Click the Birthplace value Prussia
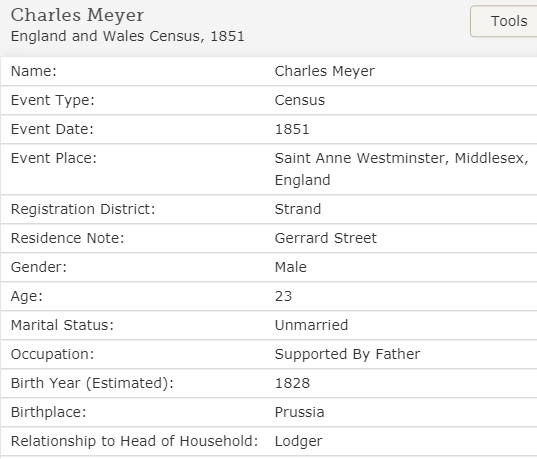The height and width of the screenshot is (459, 537). click(x=299, y=412)
